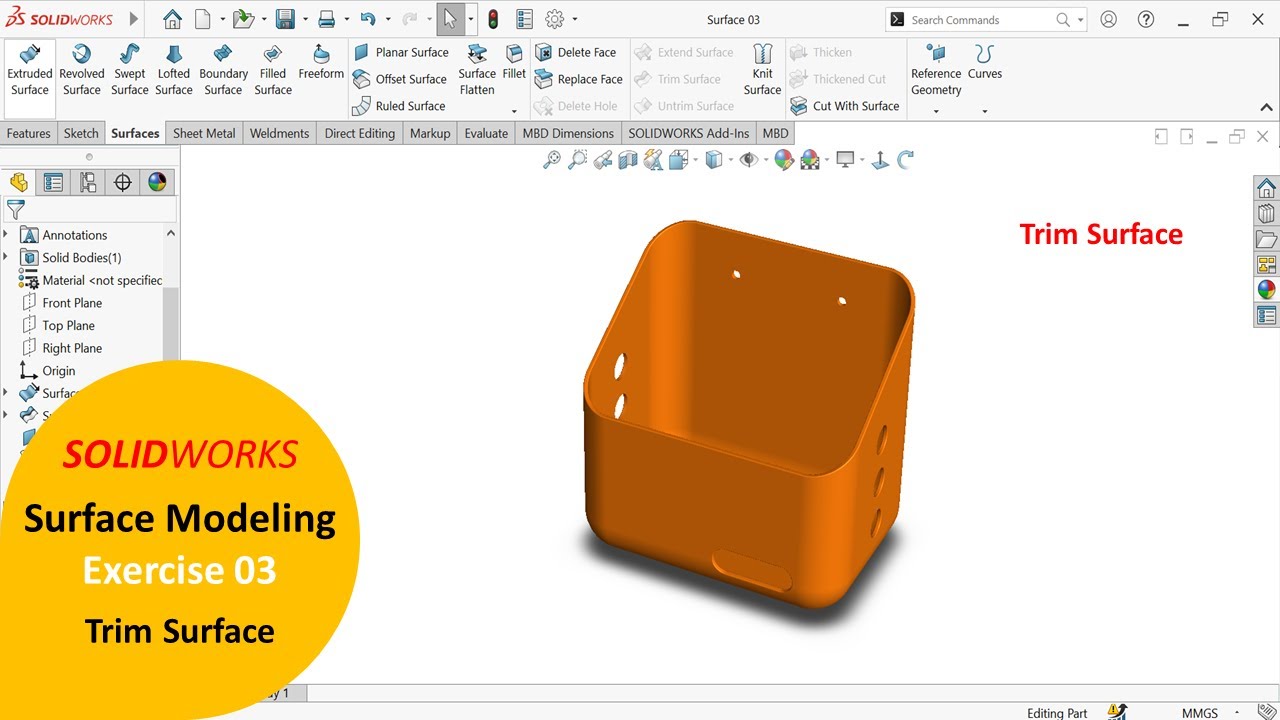
Task: Open the DimXpertManager tab icon
Action: click(123, 182)
